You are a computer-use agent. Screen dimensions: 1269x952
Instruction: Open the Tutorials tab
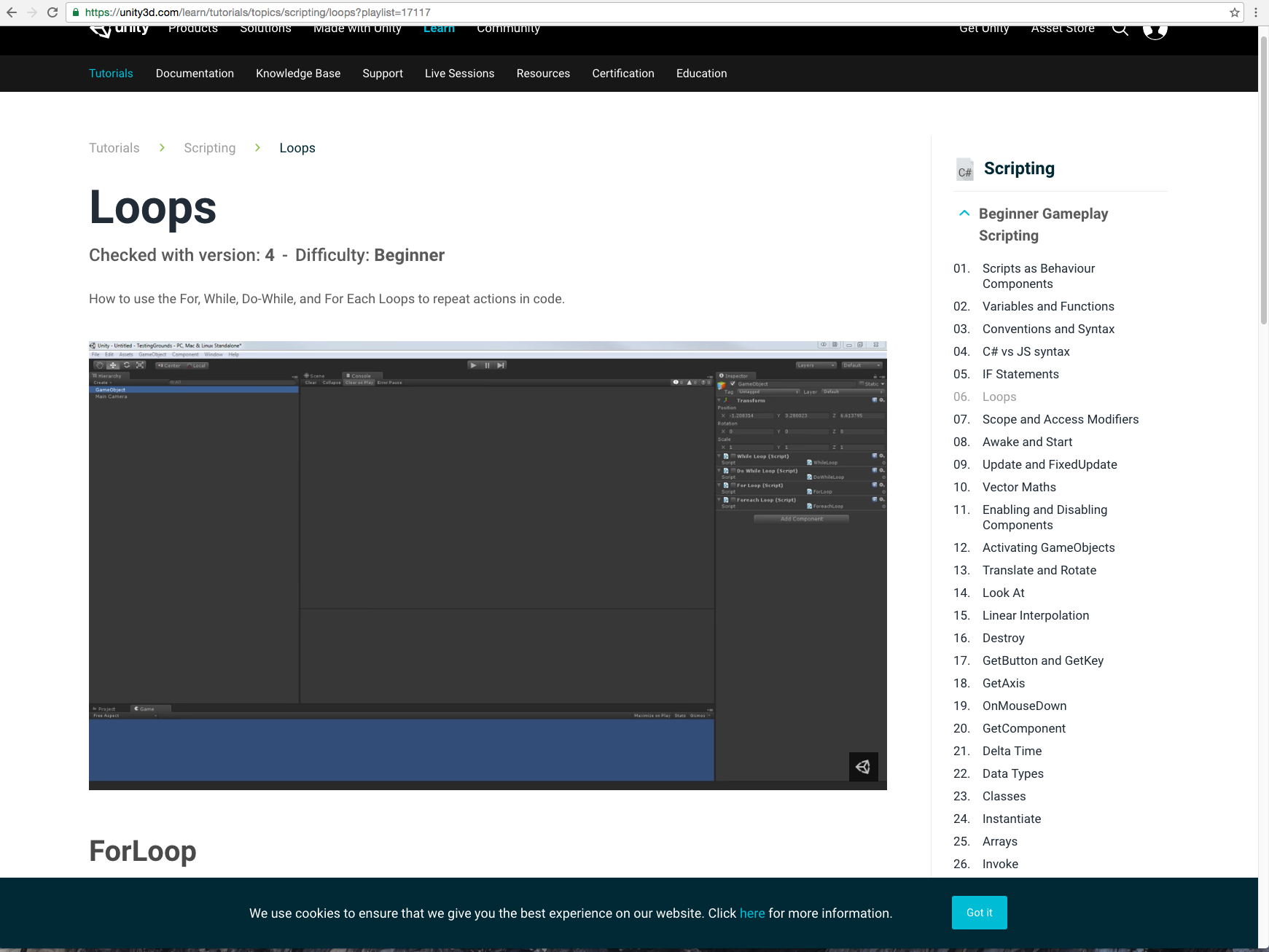coord(111,74)
